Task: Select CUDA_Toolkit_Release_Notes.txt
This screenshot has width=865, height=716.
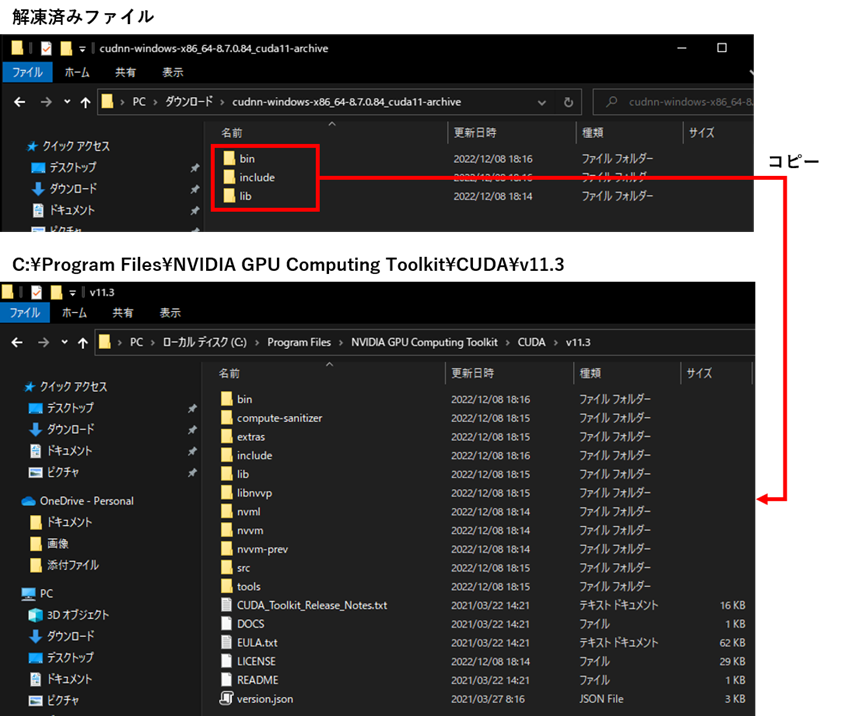Action: pos(312,605)
